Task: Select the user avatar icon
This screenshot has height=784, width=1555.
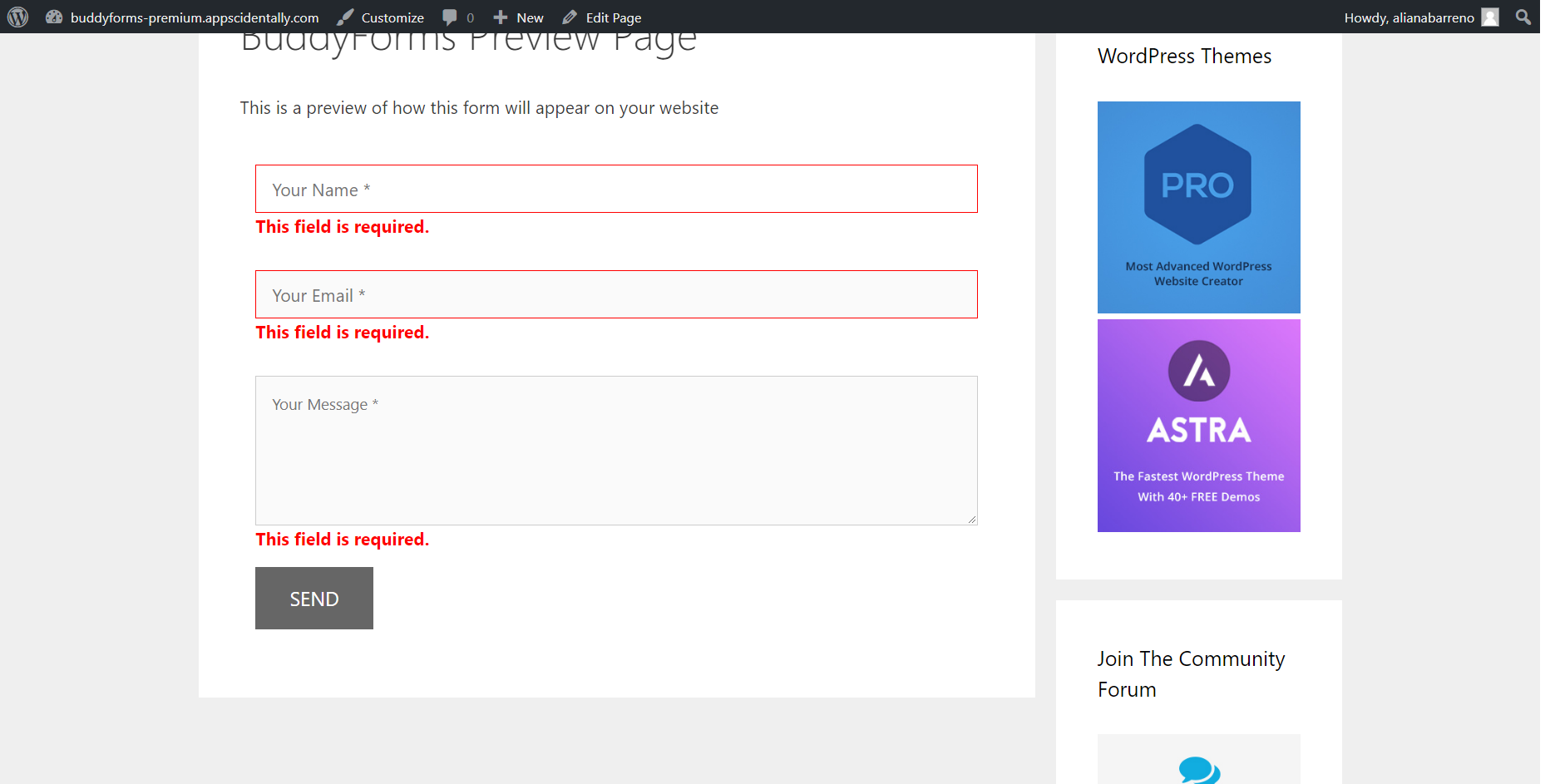Action: [x=1489, y=17]
